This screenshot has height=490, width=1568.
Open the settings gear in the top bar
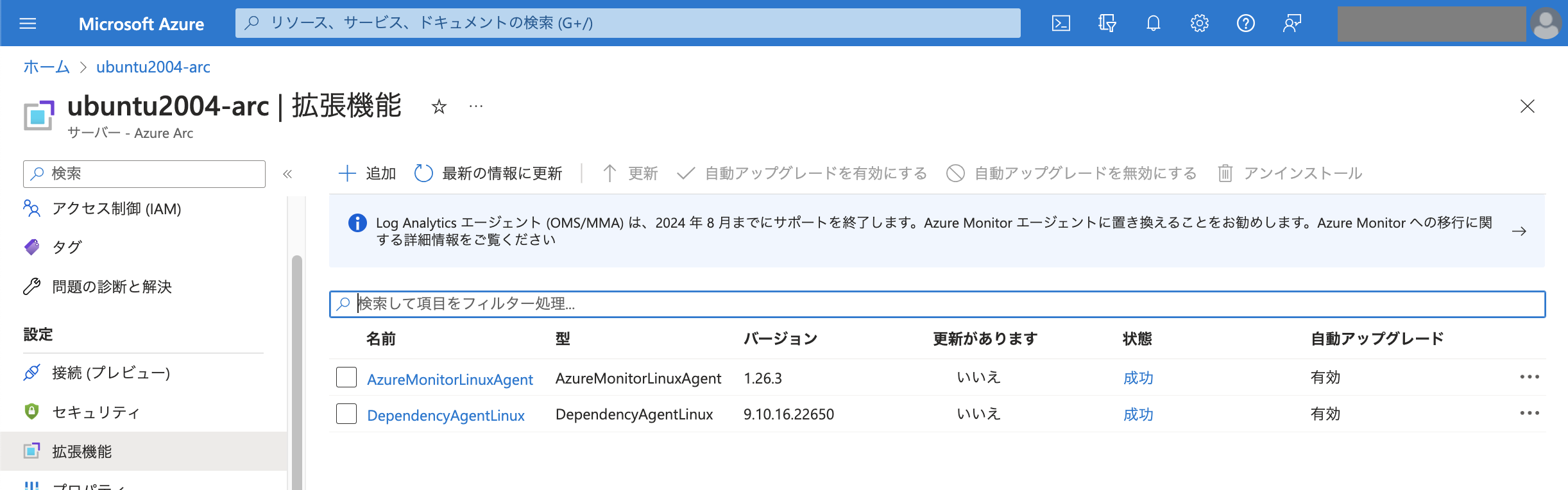pos(1200,24)
